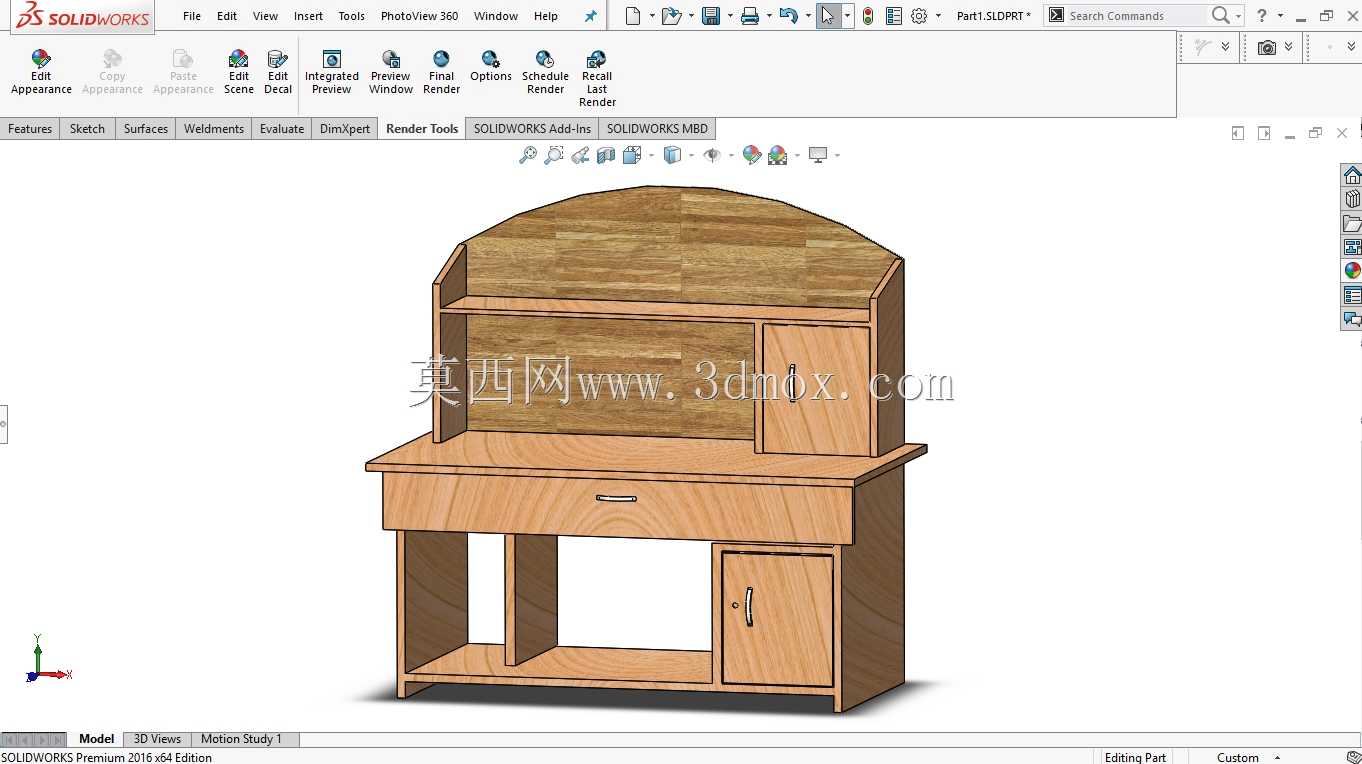The height and width of the screenshot is (764, 1362).
Task: Save the part with disk icon
Action: coord(711,16)
